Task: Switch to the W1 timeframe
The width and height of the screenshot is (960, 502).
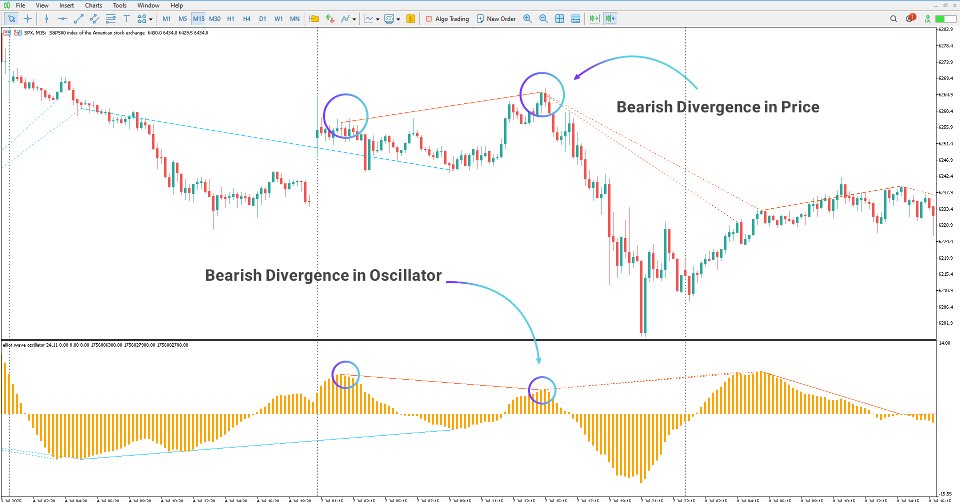Action: click(279, 19)
